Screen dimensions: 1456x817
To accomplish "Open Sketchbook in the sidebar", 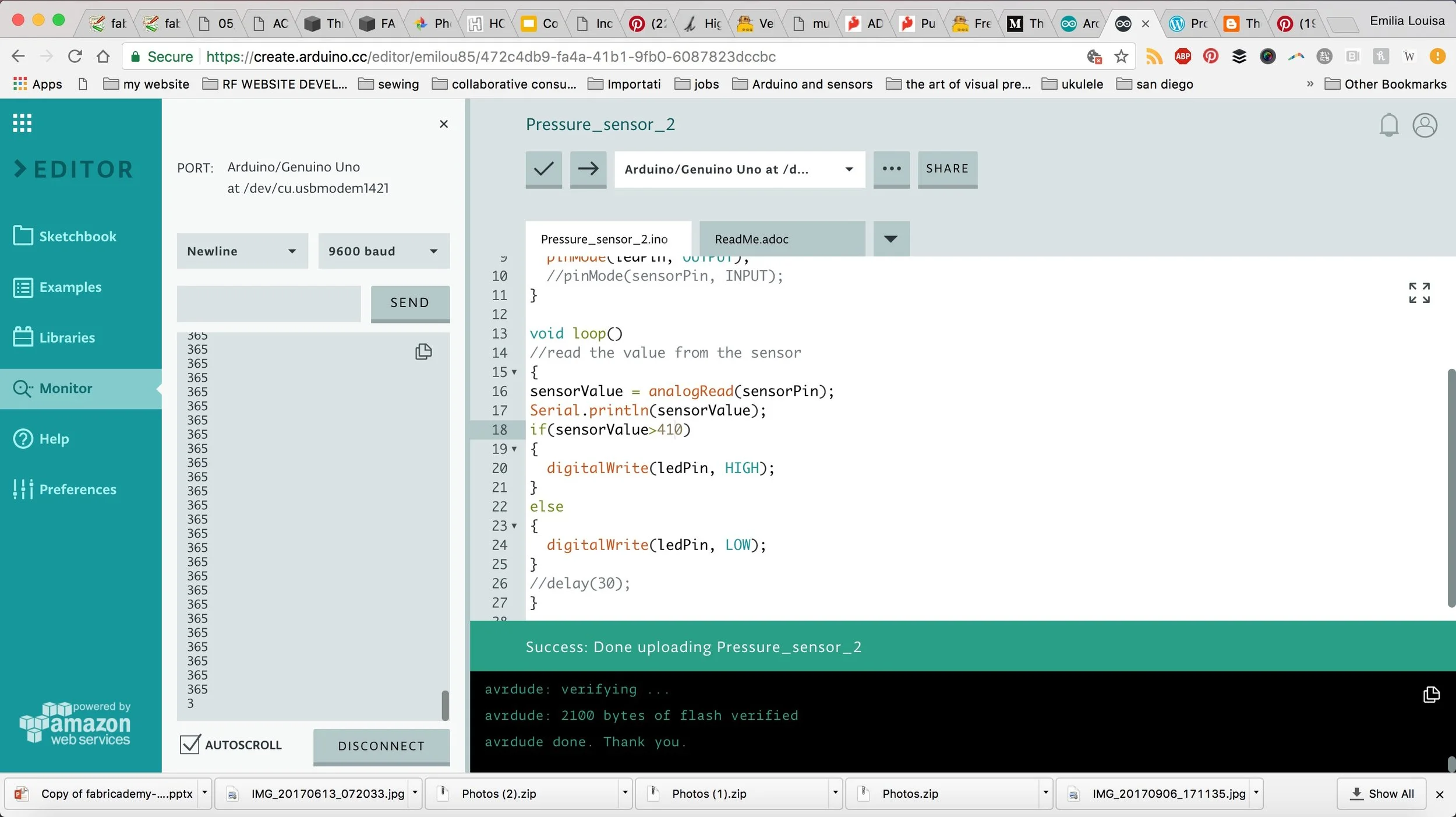I will [65, 236].
